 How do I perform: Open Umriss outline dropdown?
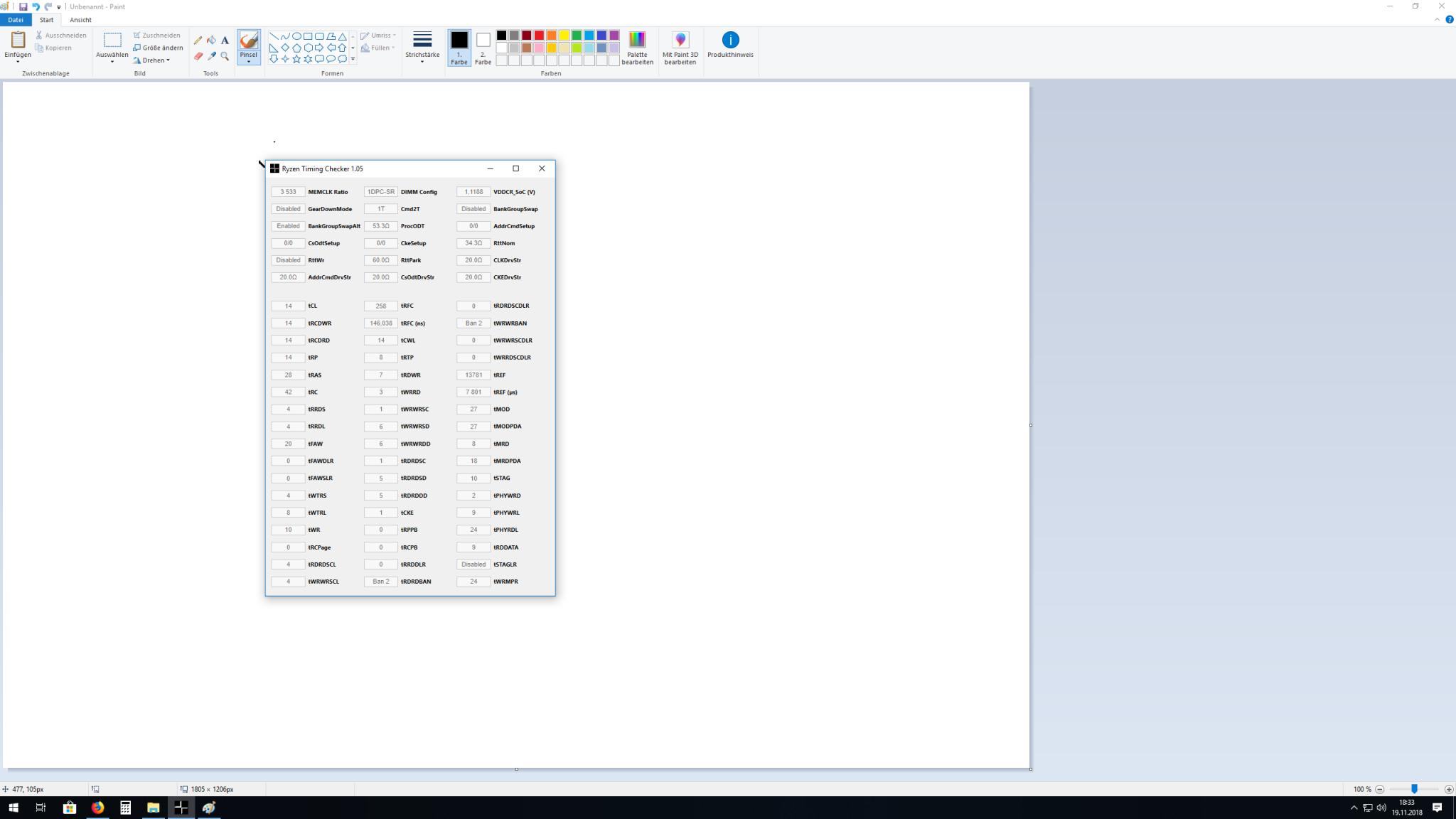tap(378, 36)
